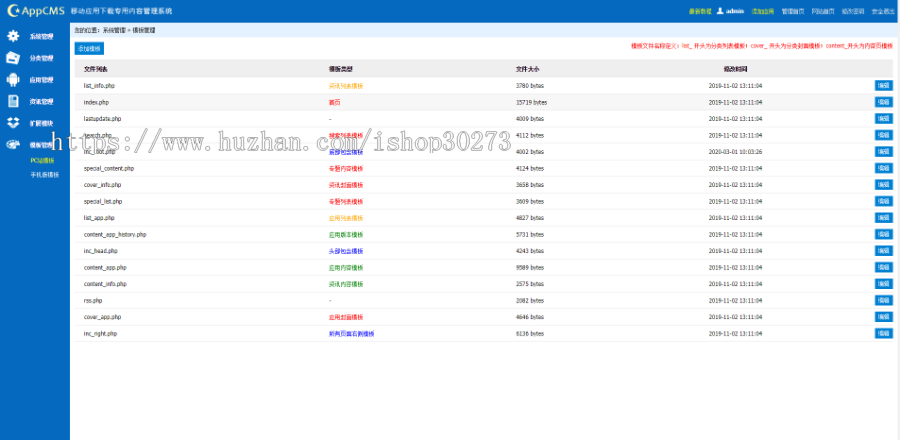Click the 6136 bytes size value
900x440 pixels.
click(x=530, y=333)
